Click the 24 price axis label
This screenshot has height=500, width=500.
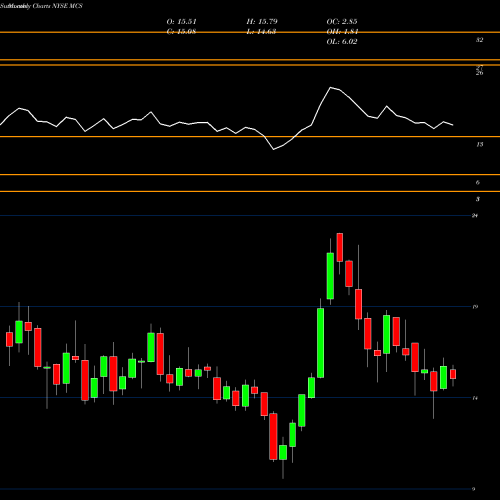[475, 216]
